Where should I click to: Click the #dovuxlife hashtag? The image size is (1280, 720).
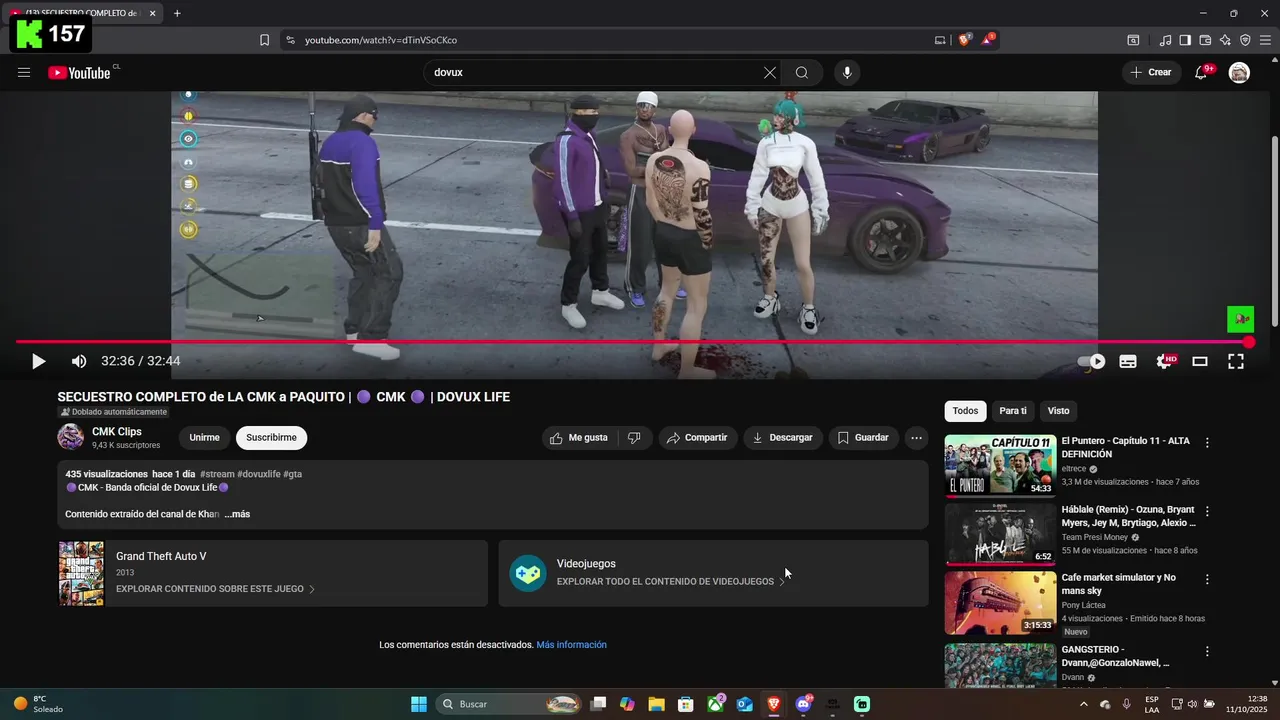(x=259, y=474)
